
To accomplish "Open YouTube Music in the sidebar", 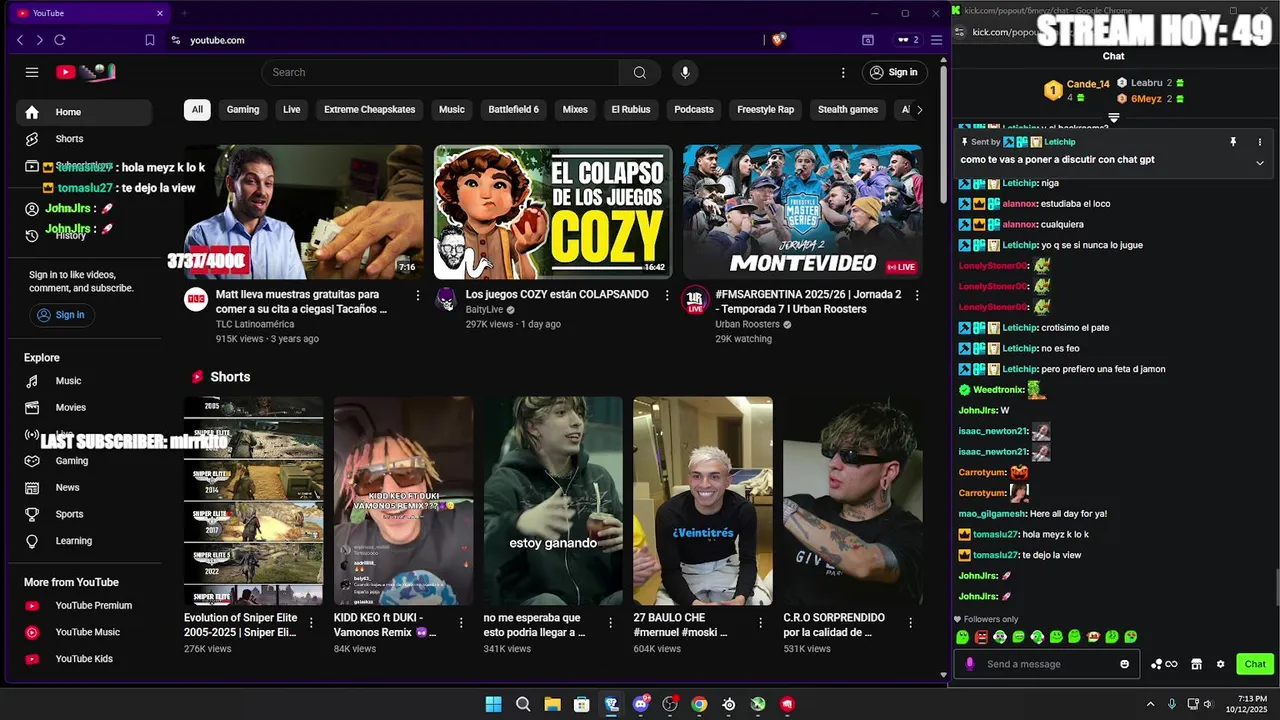I will [x=84, y=632].
